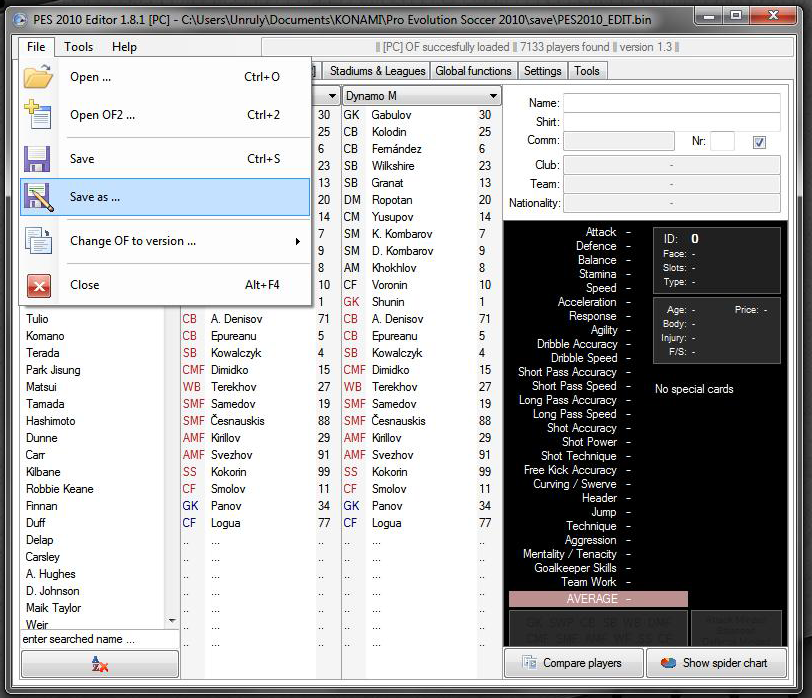
Task: Click the sort A-Z clear icon button
Action: pos(99,664)
